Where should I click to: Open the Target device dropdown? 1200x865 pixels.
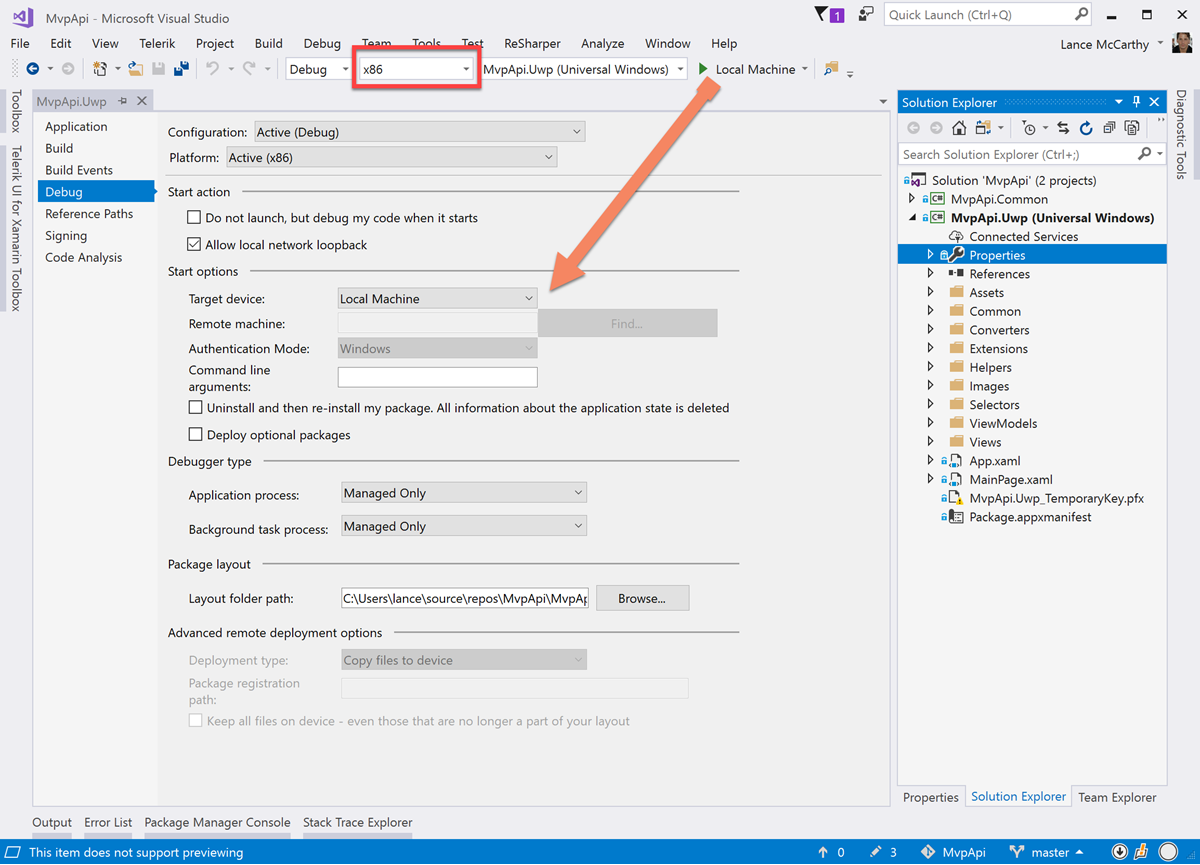437,299
